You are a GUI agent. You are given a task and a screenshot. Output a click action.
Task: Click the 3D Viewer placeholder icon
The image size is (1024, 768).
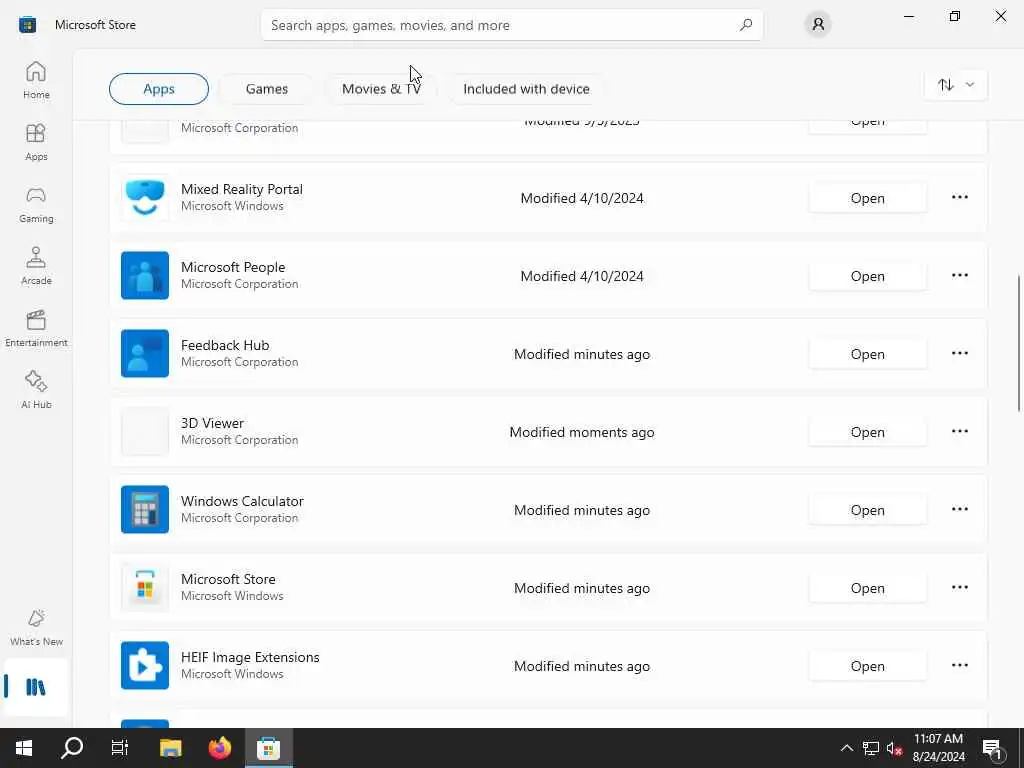point(145,432)
